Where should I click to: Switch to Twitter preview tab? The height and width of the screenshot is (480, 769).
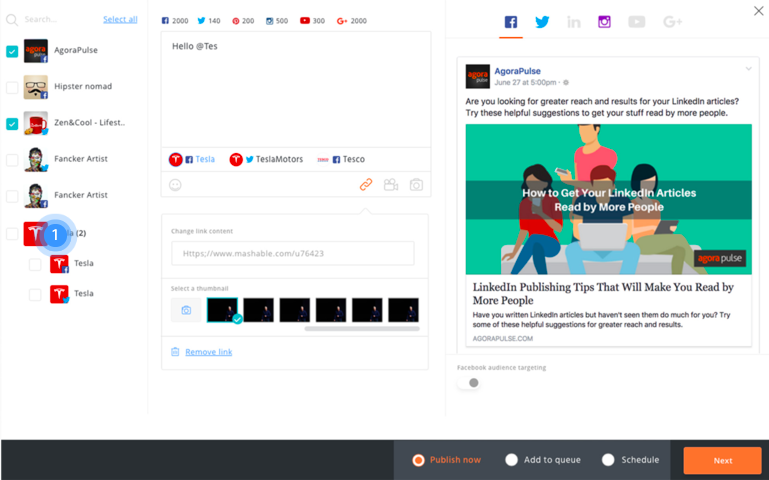point(542,22)
